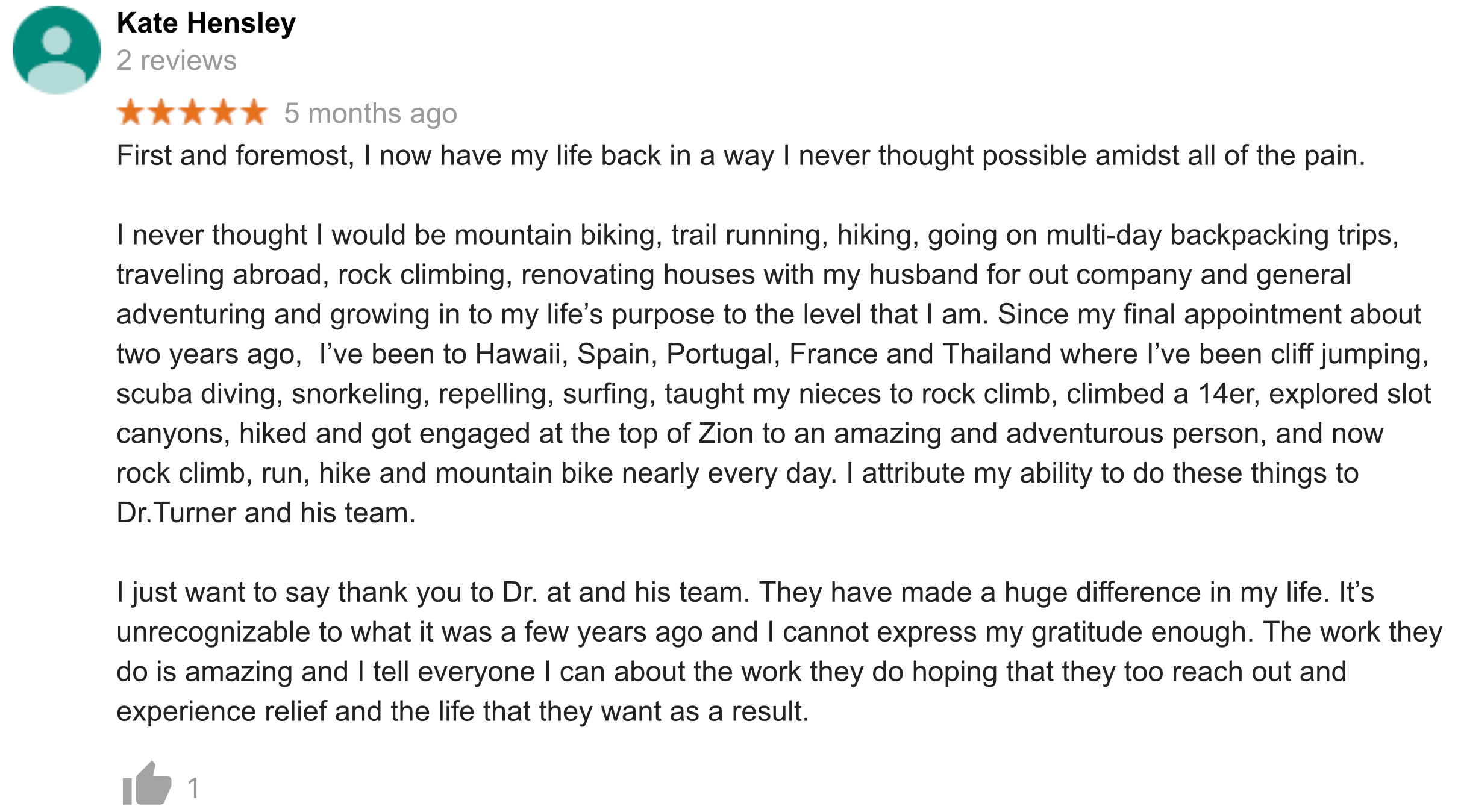Click the first orange rating star

tap(131, 113)
